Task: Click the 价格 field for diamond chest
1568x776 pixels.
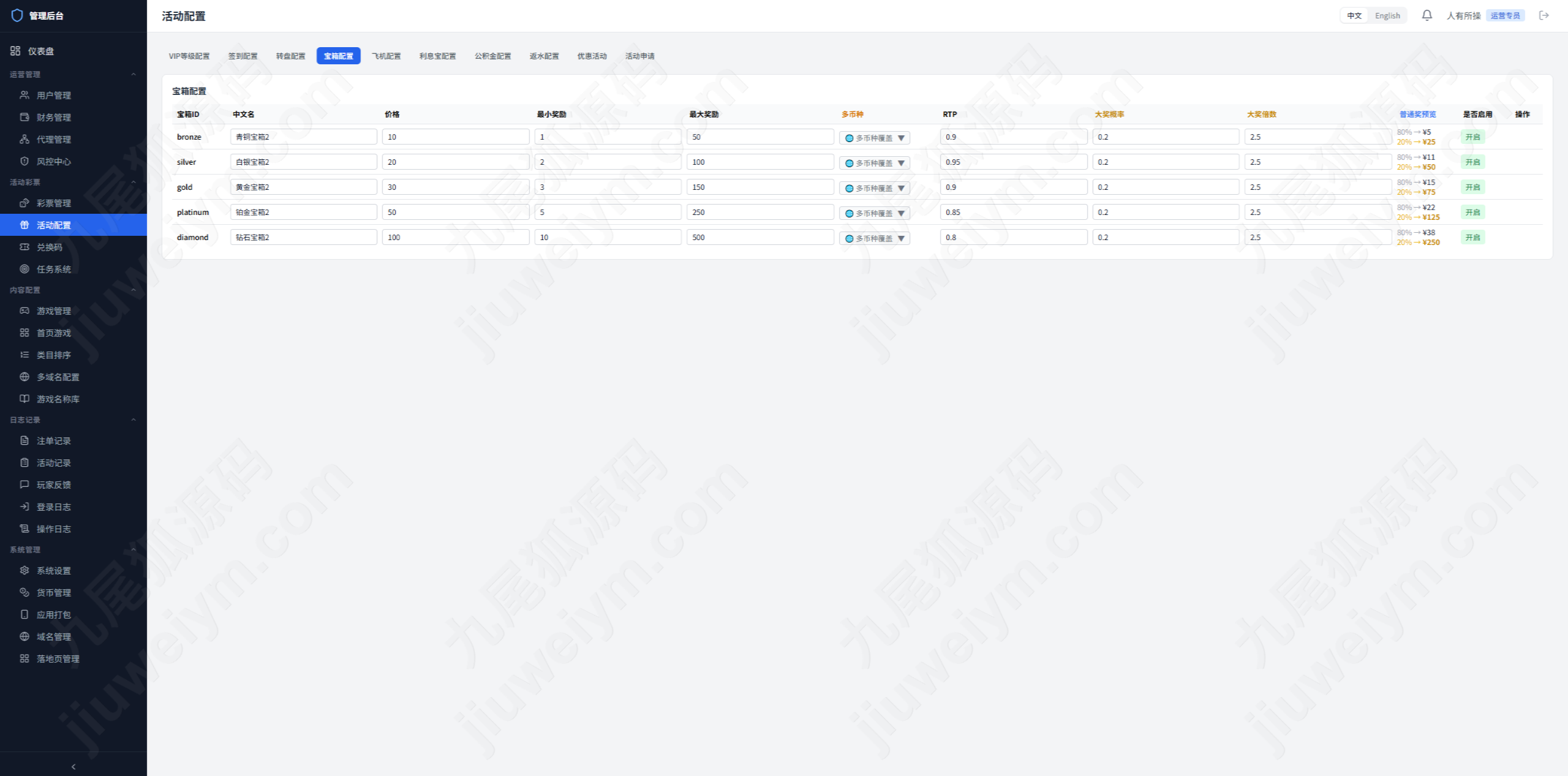Action: pyautogui.click(x=456, y=237)
